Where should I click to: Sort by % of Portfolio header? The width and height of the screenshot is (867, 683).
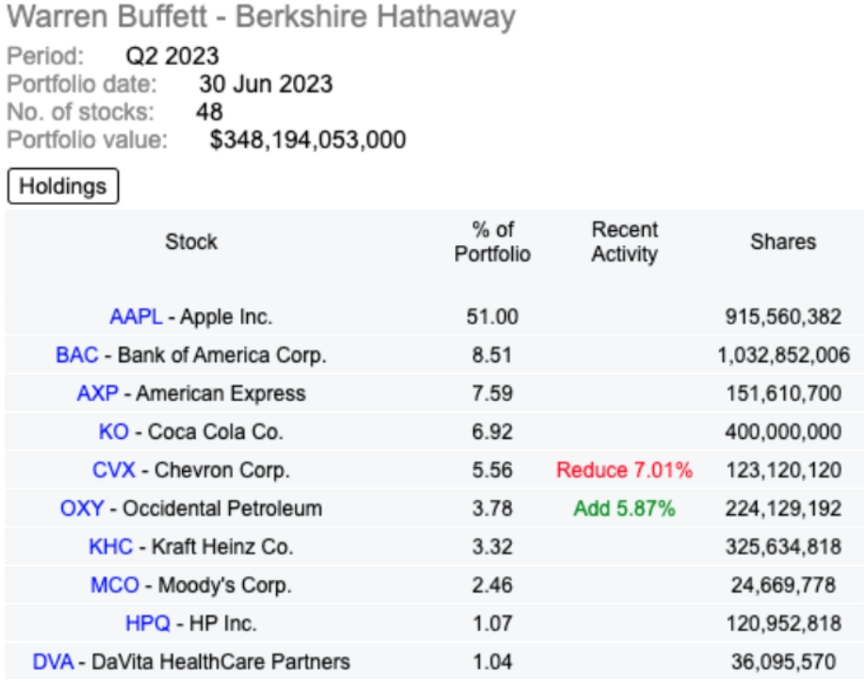(x=492, y=242)
